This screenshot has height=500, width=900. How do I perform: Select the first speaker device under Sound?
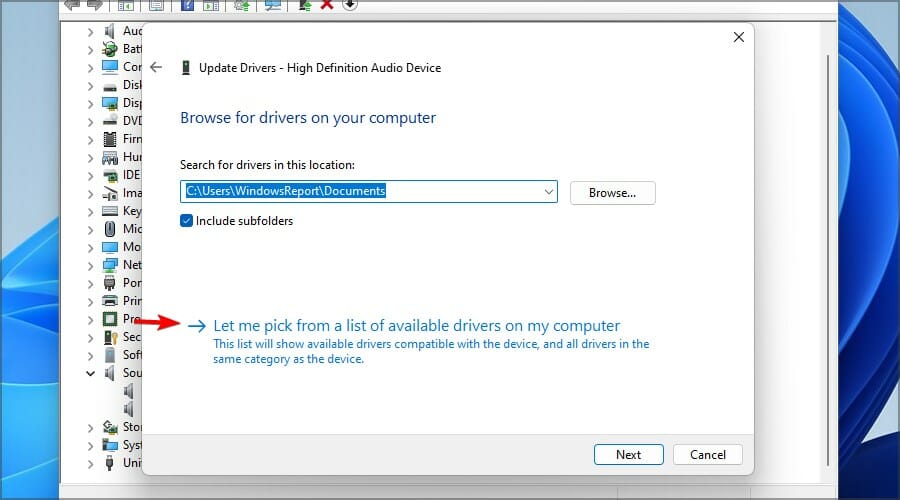[129, 391]
